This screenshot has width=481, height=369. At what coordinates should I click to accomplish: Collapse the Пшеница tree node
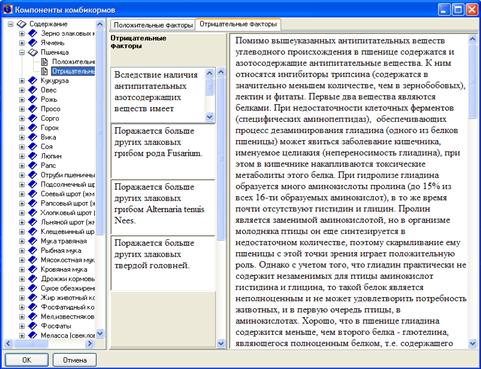22,52
